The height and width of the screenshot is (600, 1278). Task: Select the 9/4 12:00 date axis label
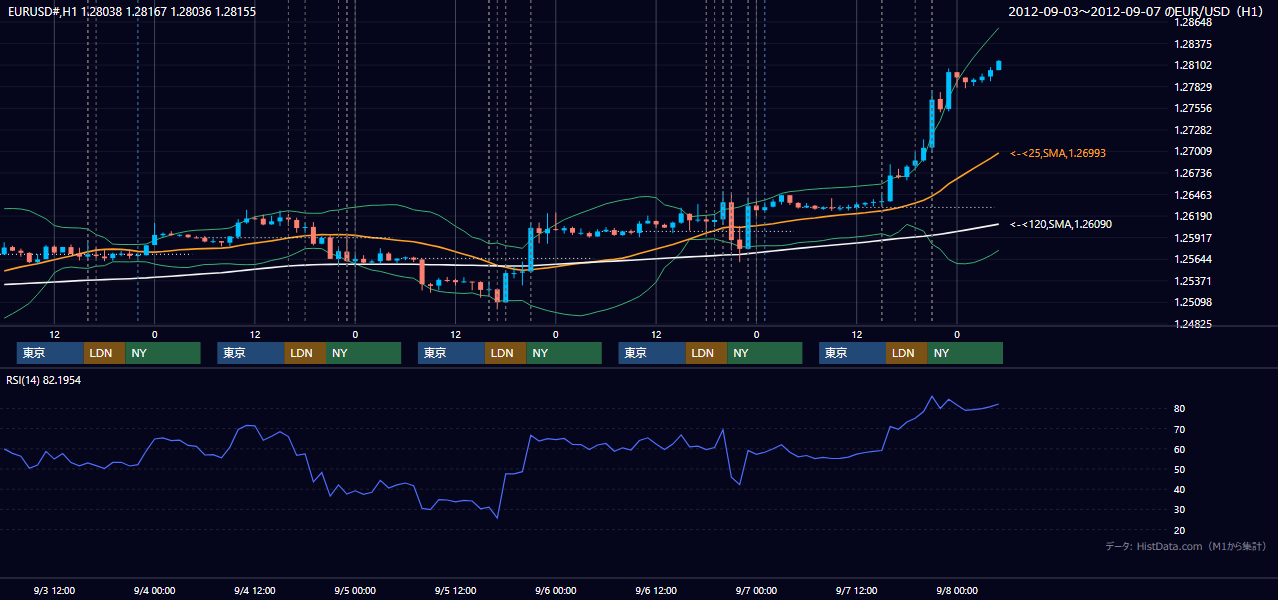(254, 590)
